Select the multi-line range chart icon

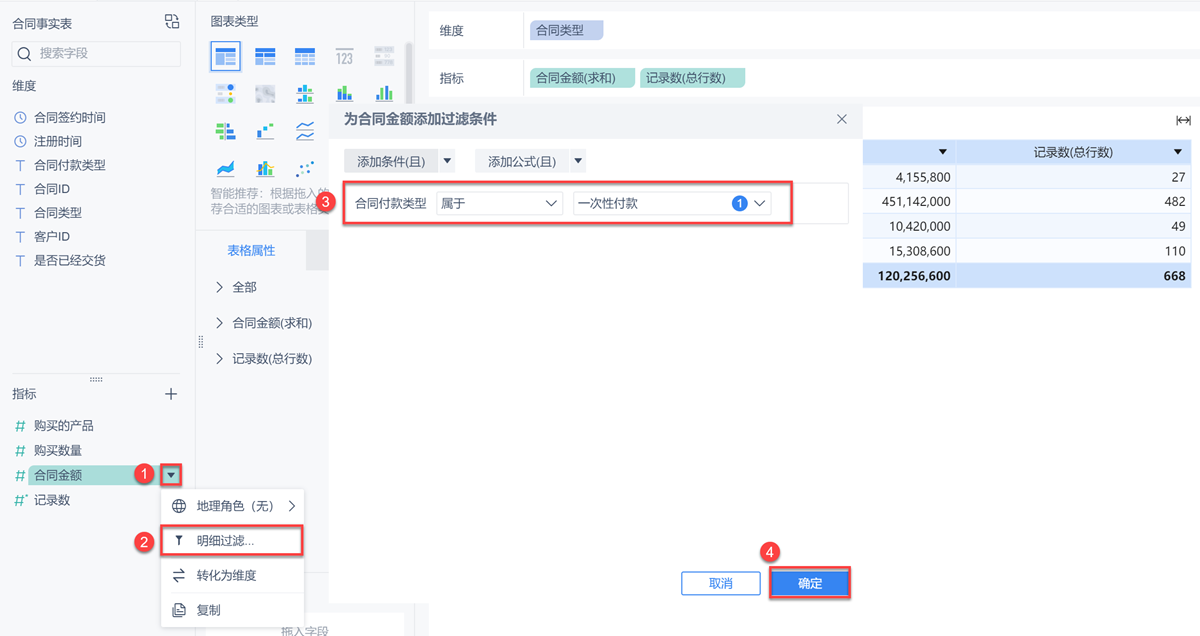305,131
